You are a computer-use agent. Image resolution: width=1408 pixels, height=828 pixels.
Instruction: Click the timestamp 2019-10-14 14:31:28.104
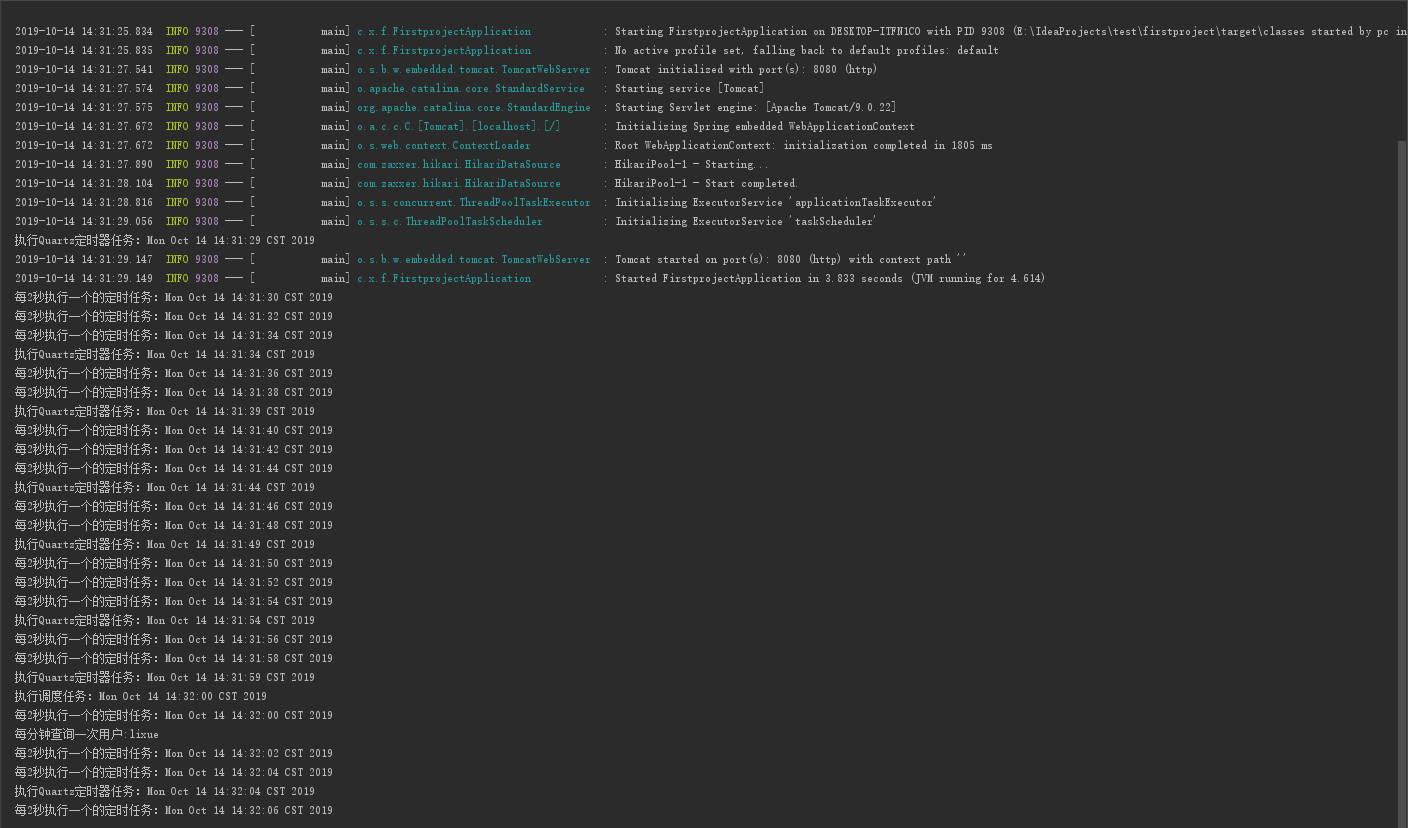84,184
